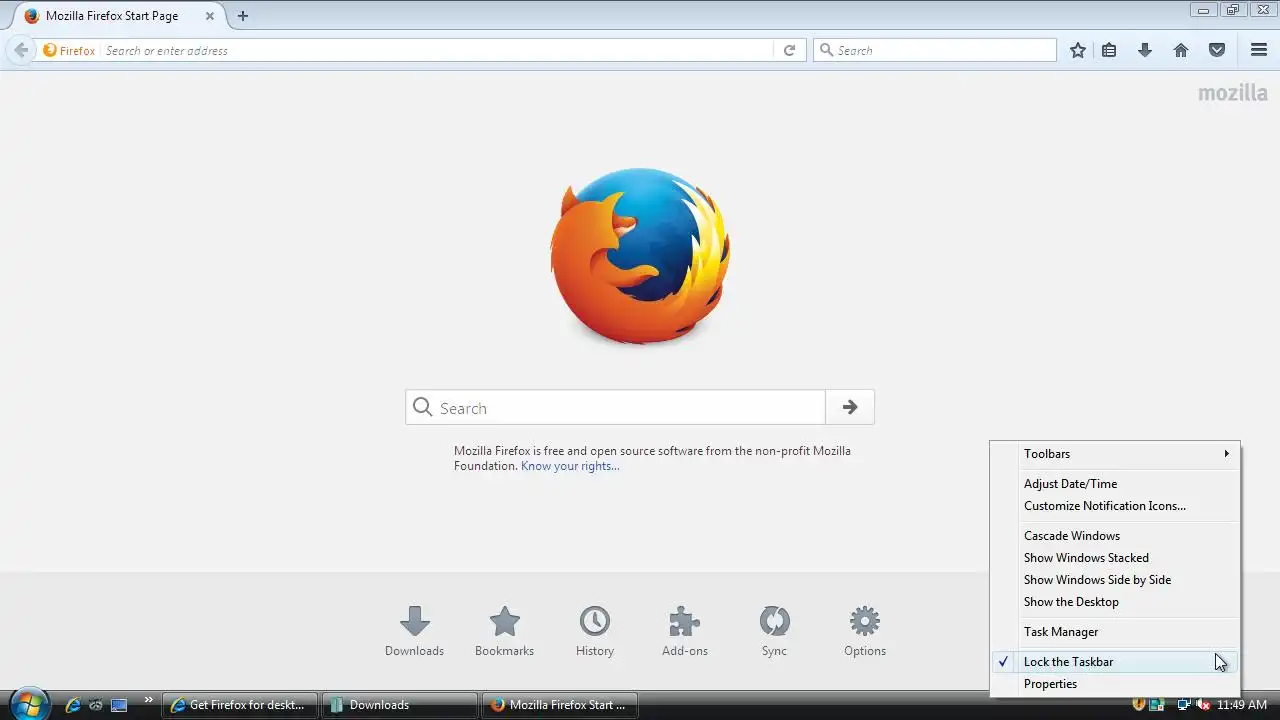The width and height of the screenshot is (1280, 720).
Task: Switch to the Downloads taskbar button
Action: click(400, 705)
